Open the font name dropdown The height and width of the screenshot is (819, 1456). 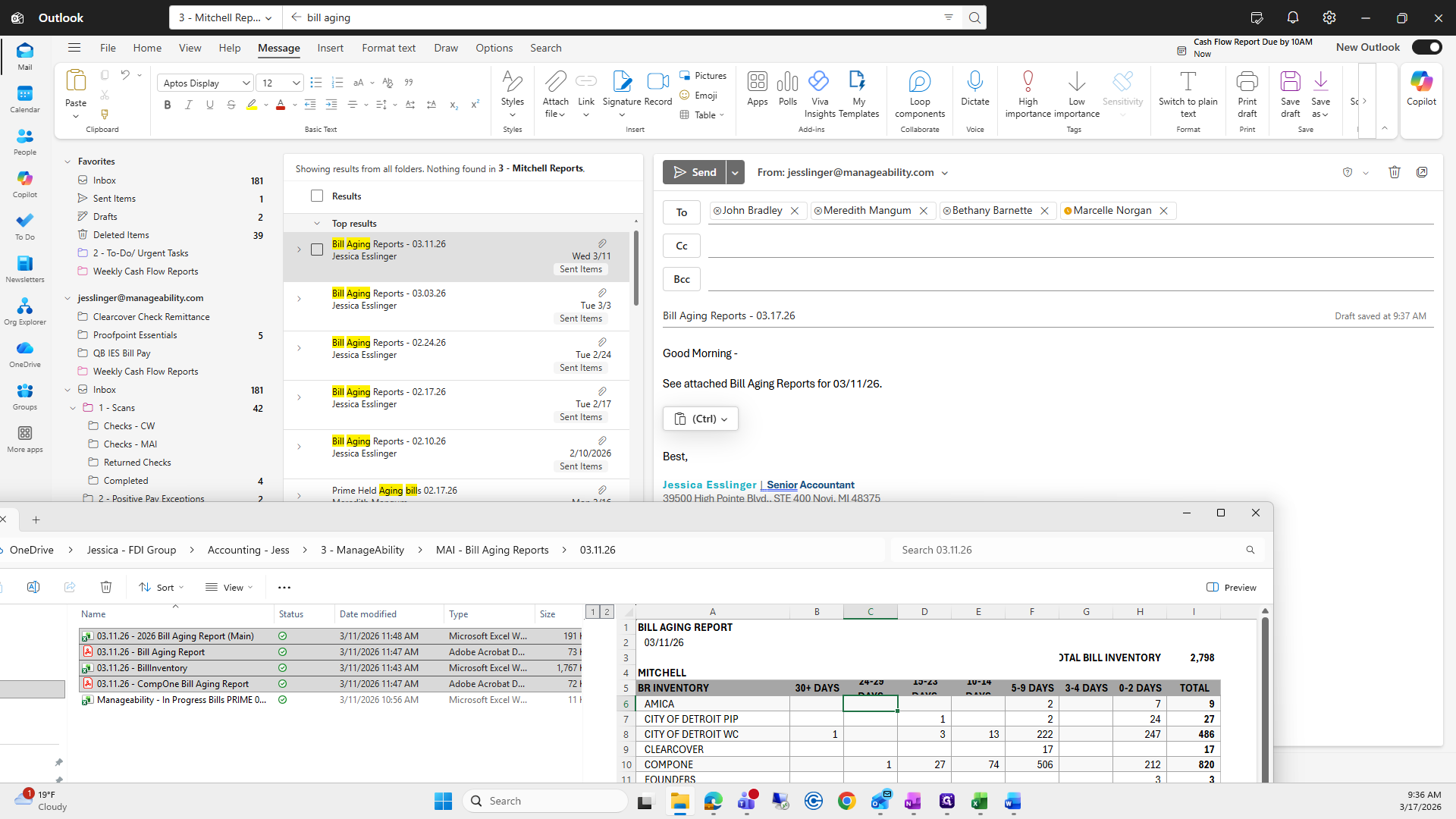point(246,83)
